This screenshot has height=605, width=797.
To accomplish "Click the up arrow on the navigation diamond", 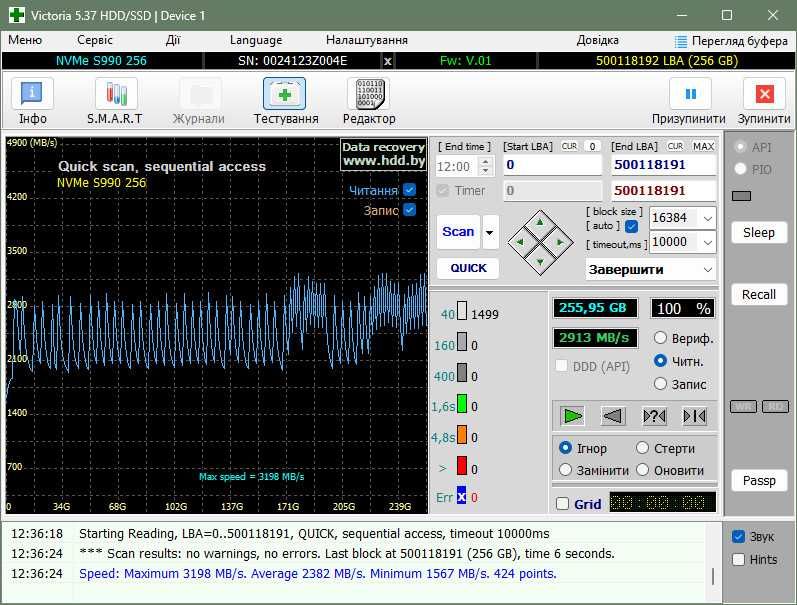I will tap(540, 222).
